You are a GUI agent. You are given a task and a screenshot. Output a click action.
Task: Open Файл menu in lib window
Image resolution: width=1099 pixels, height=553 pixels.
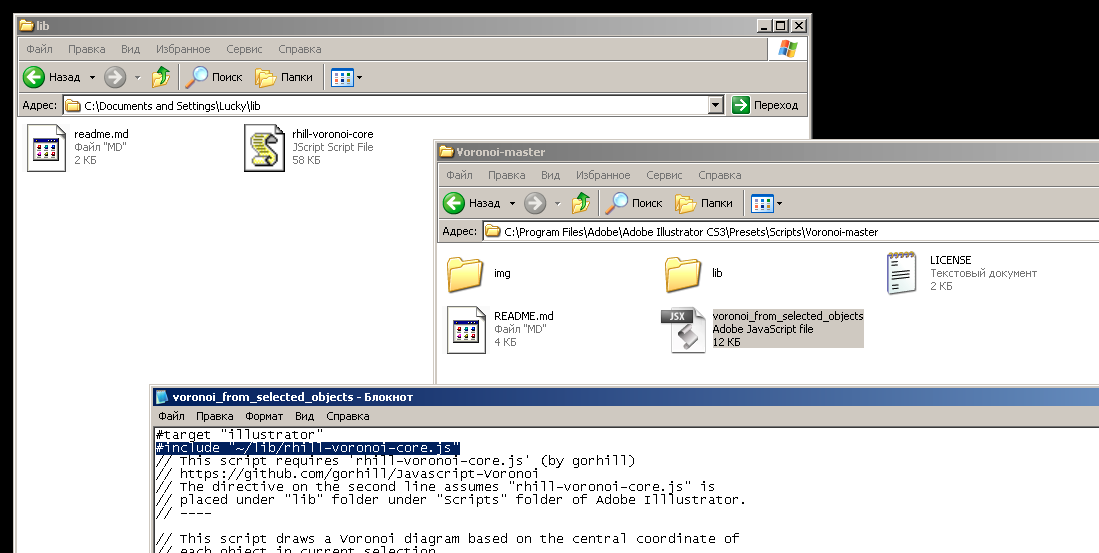click(39, 49)
